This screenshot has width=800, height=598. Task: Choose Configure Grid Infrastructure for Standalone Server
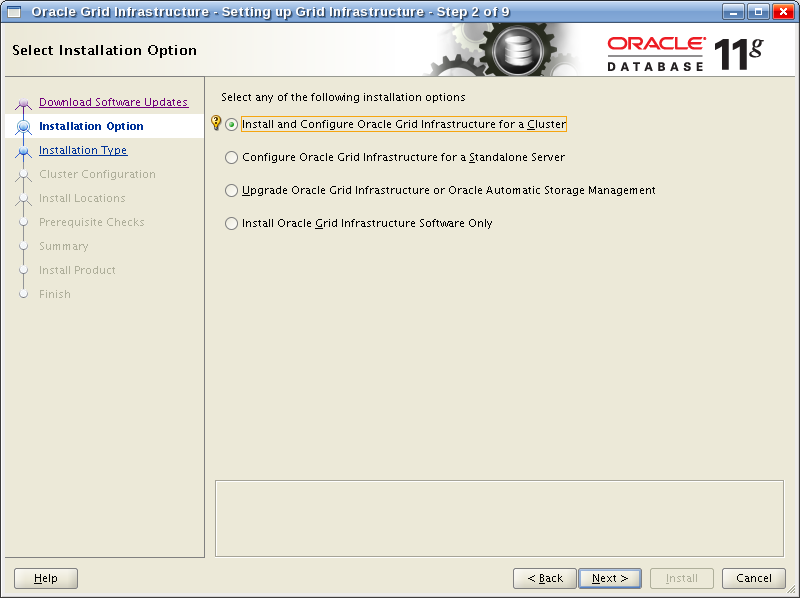pos(395,157)
